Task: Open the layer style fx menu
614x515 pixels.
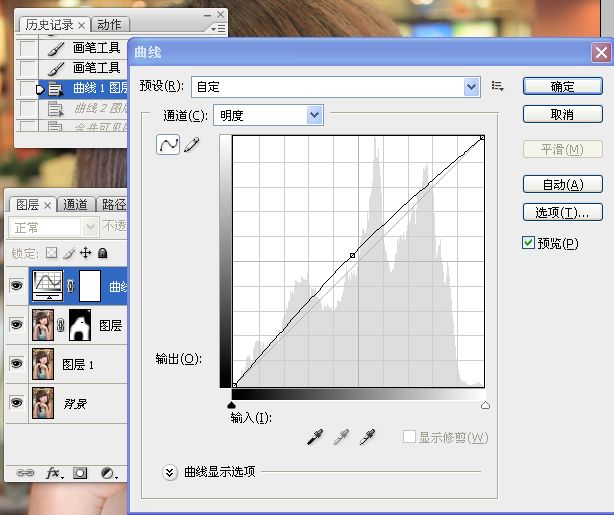Action: pos(54,473)
